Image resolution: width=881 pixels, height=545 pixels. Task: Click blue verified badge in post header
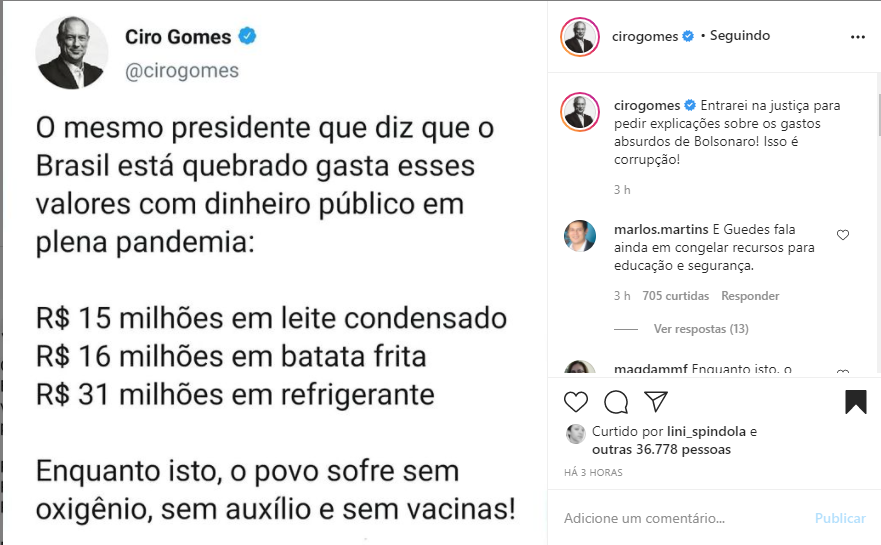[688, 36]
